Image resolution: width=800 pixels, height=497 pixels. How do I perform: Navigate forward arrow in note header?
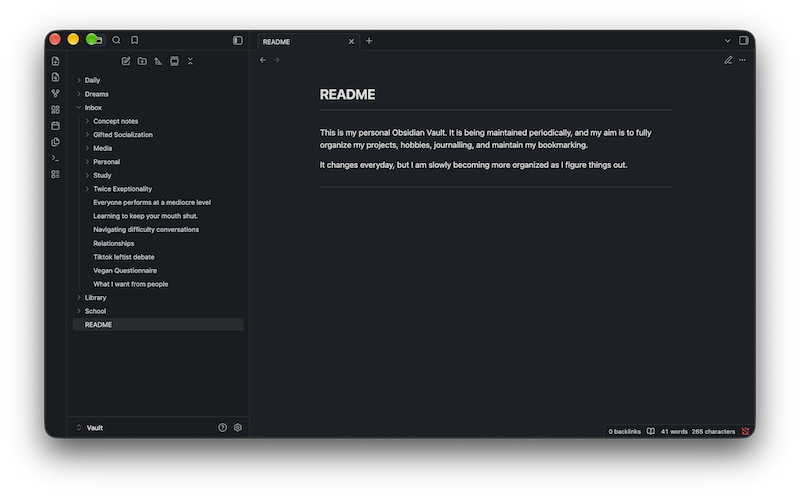click(x=277, y=60)
